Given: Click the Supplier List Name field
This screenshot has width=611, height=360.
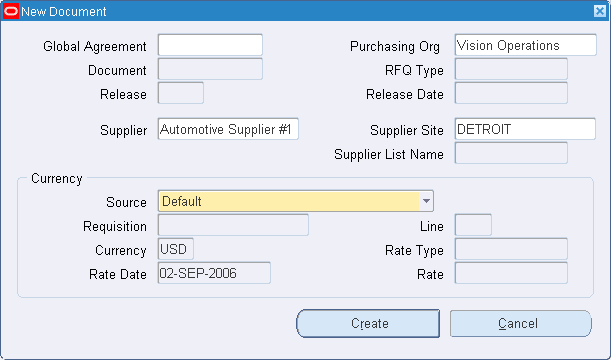Looking at the screenshot, I should pyautogui.click(x=511, y=153).
